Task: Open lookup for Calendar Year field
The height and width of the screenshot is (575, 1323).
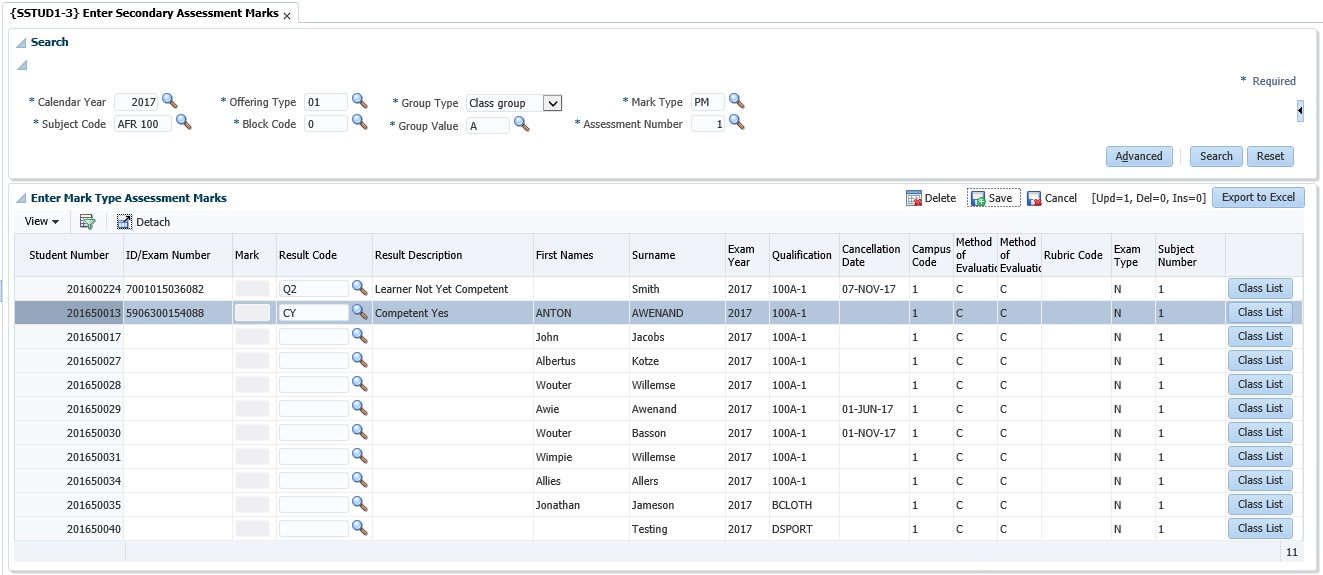Action: click(x=169, y=101)
